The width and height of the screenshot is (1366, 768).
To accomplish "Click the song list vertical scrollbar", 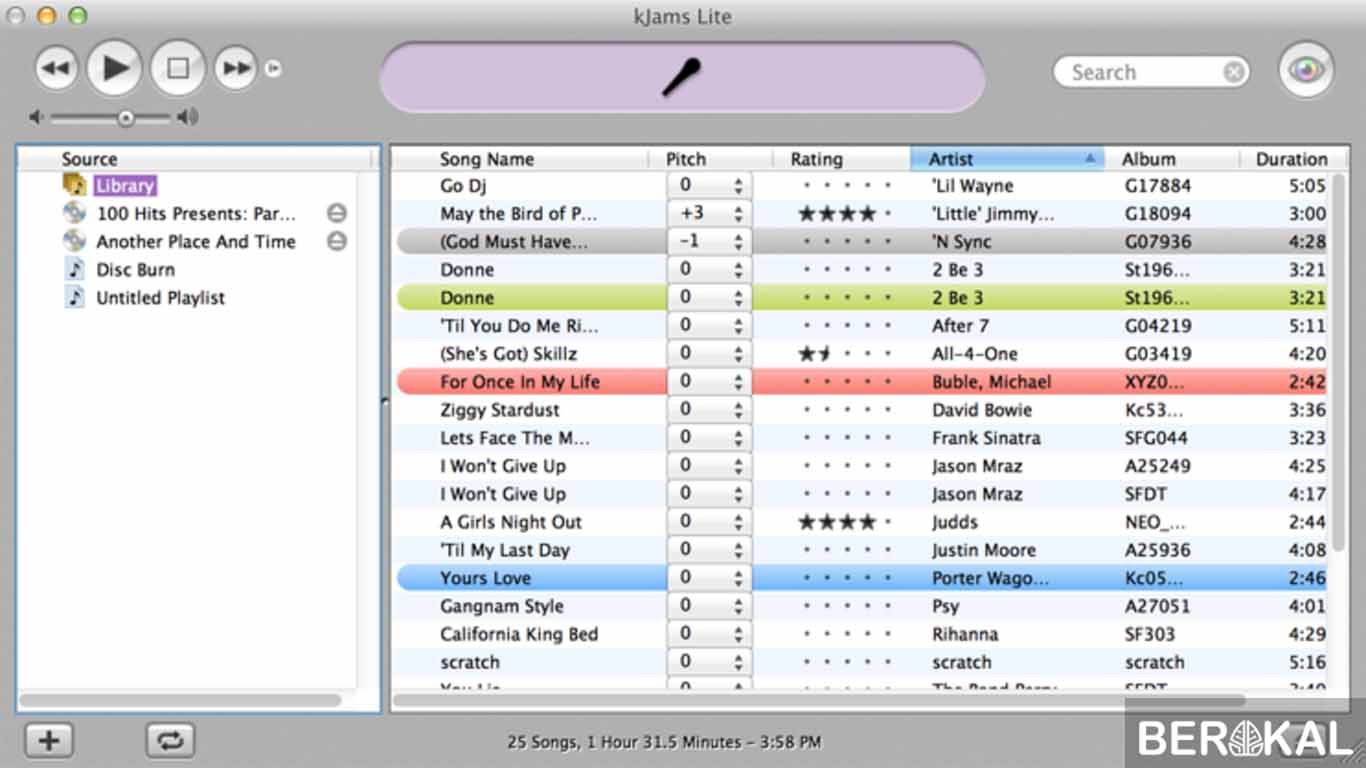I will [1339, 365].
